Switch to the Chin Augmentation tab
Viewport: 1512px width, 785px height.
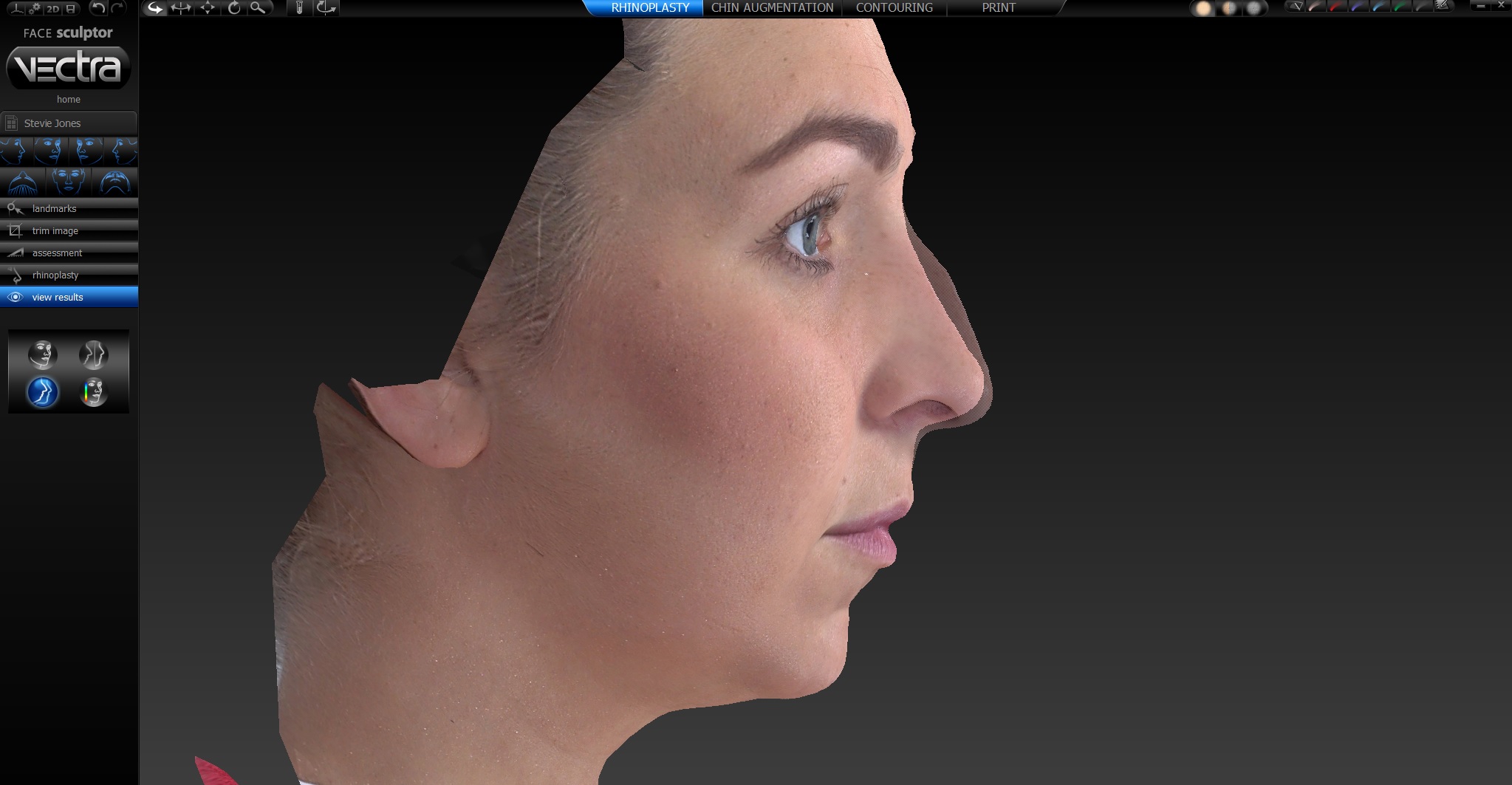(772, 8)
